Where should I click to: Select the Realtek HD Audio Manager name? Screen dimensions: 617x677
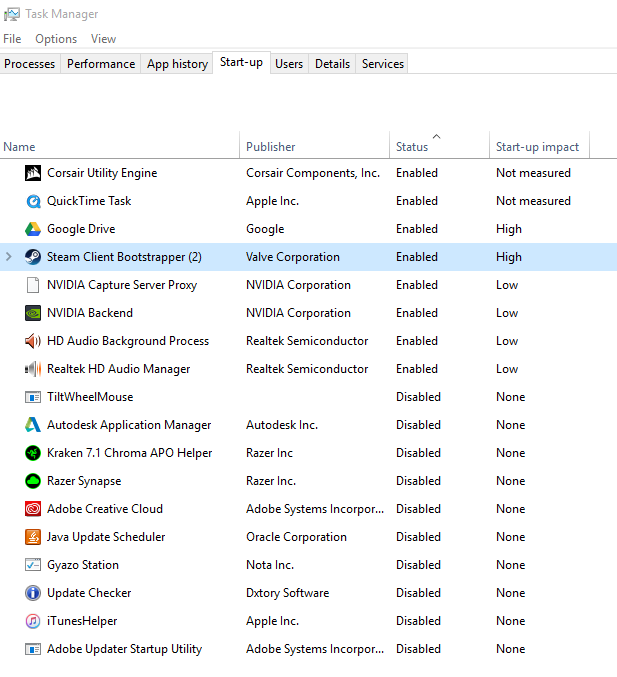[x=118, y=369]
